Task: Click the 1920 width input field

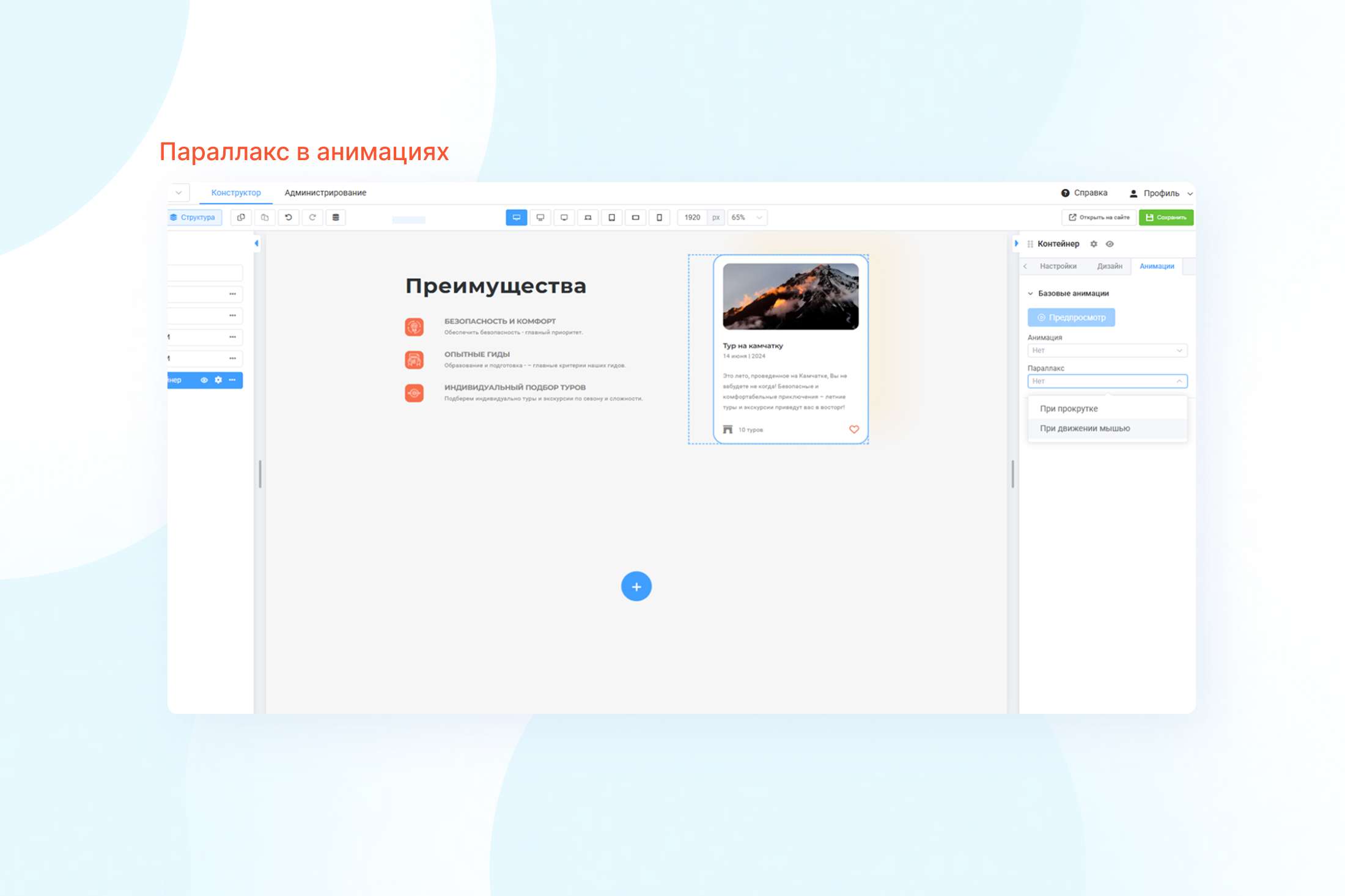Action: tap(692, 218)
